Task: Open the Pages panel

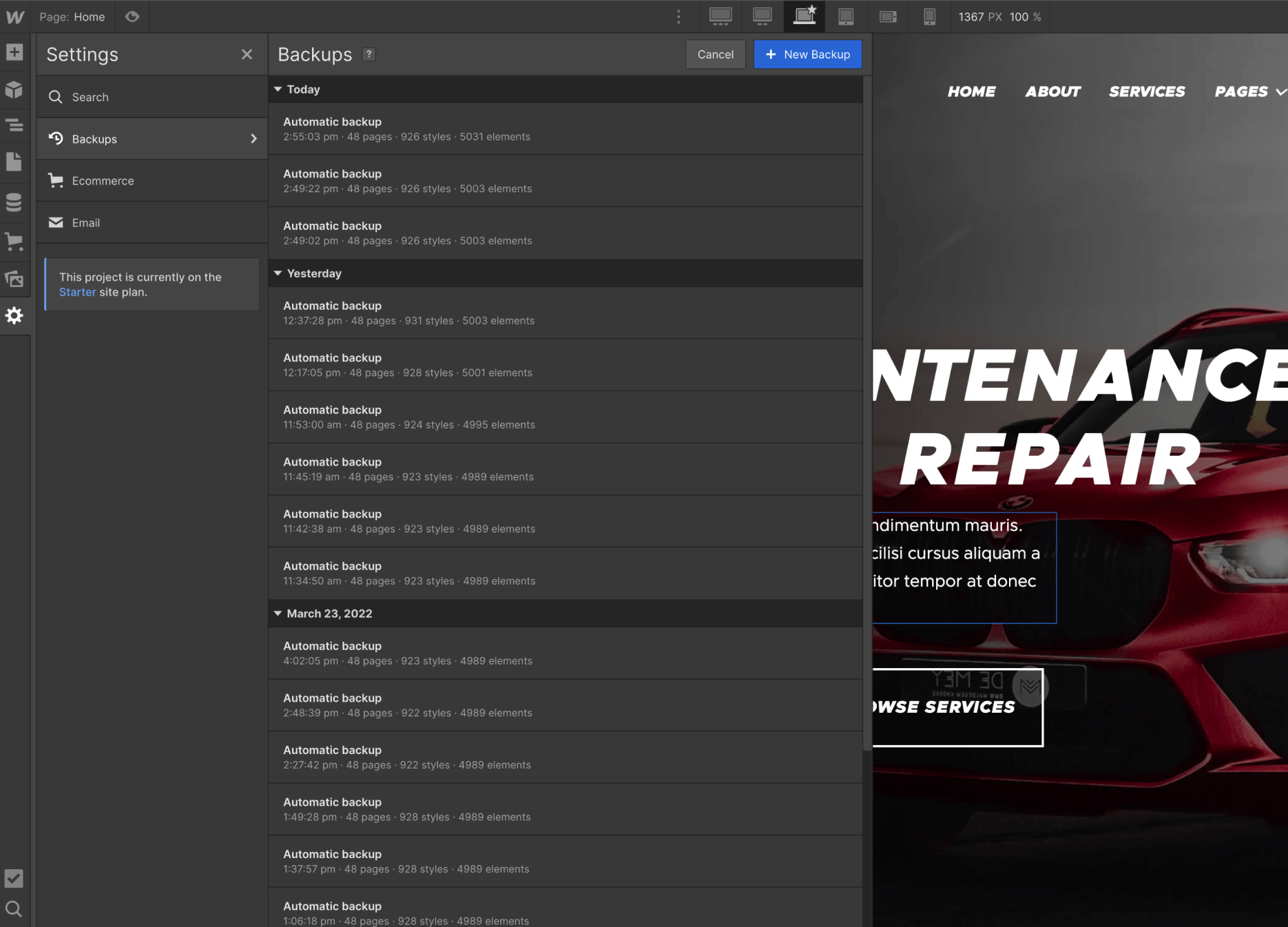Action: coord(14,162)
